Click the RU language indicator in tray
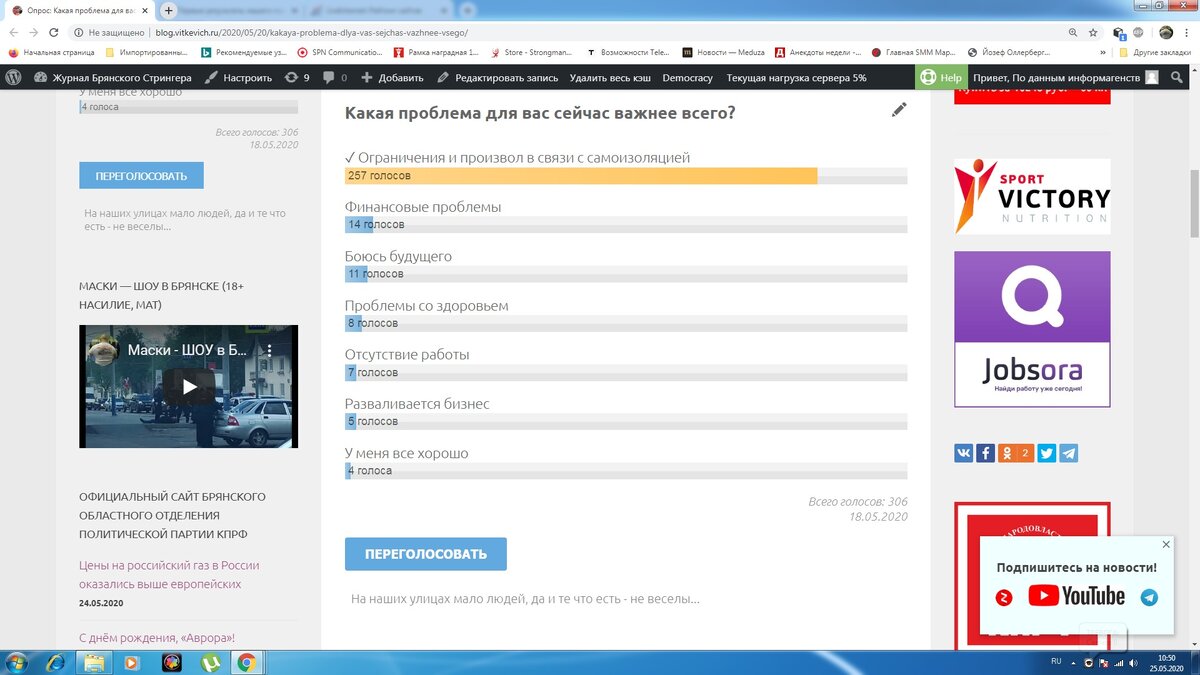This screenshot has height=675, width=1200. 1057,662
